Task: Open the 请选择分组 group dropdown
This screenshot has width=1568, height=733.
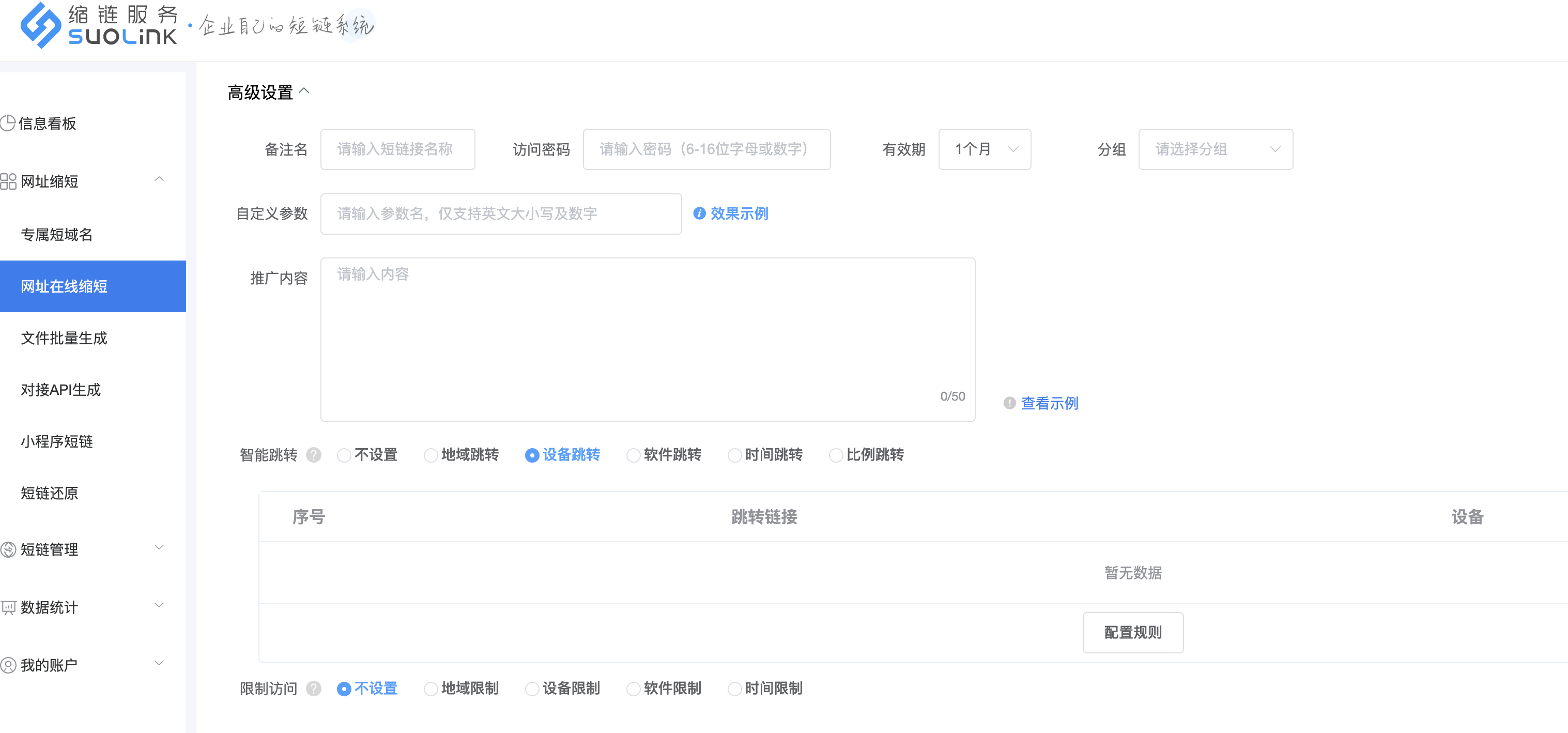Action: point(1215,149)
